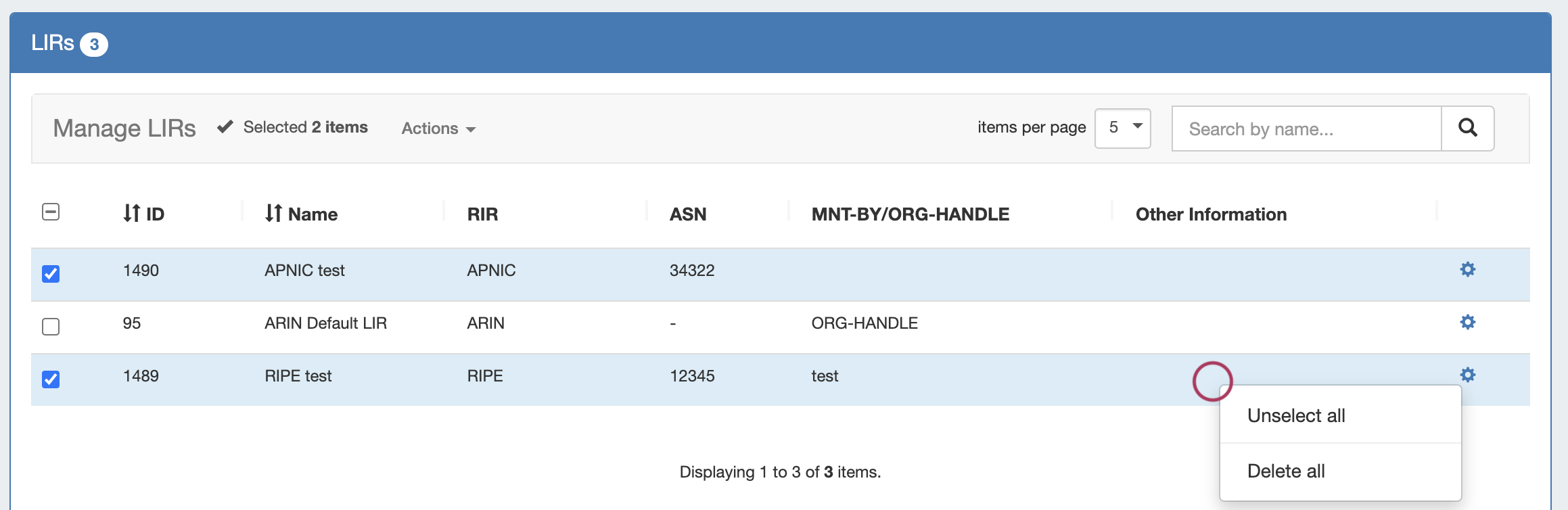Viewport: 1568px width, 510px height.
Task: Click the gear icon for RIPE test row
Action: [1467, 375]
